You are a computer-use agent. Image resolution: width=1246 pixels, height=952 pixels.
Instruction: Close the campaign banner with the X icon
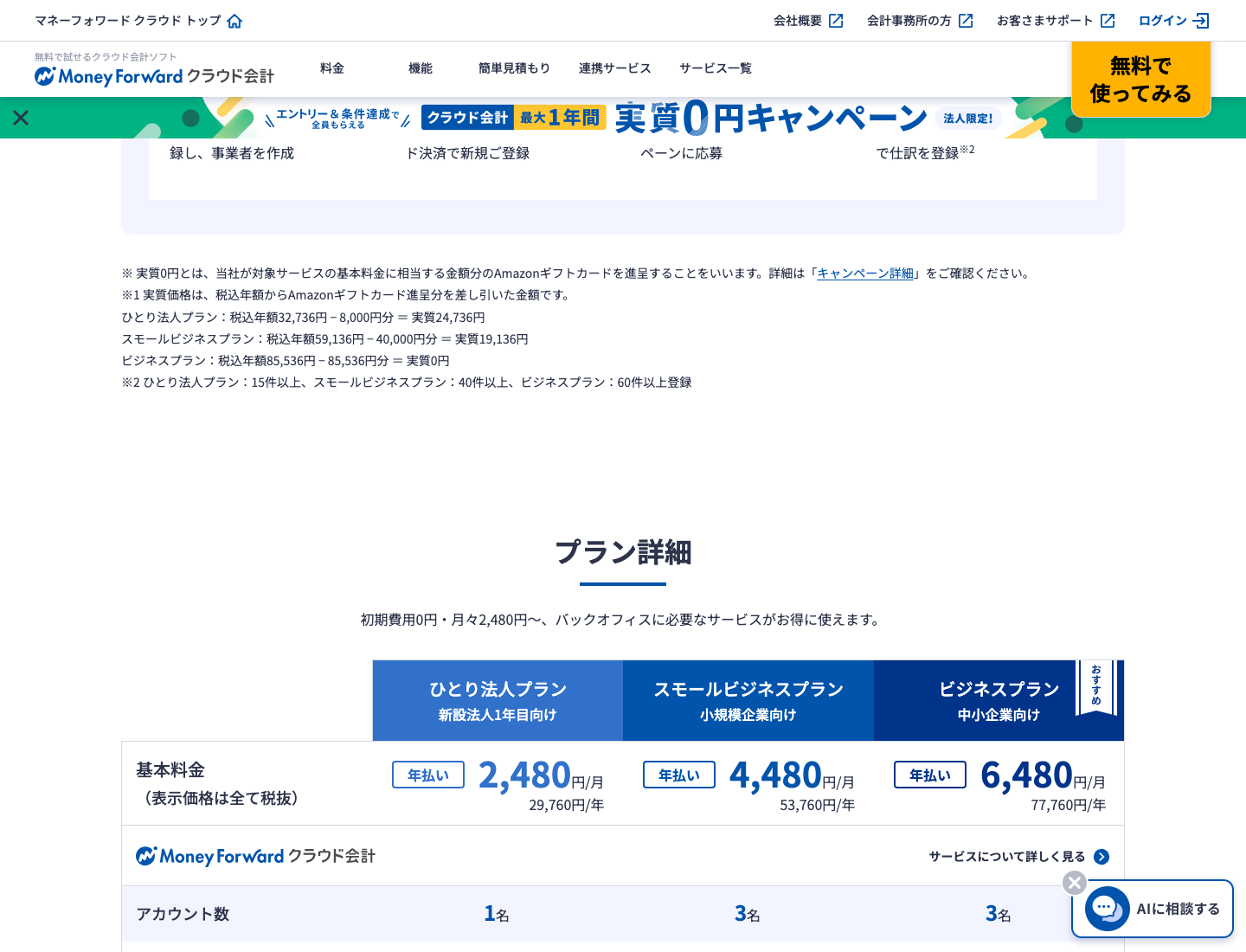click(x=21, y=118)
